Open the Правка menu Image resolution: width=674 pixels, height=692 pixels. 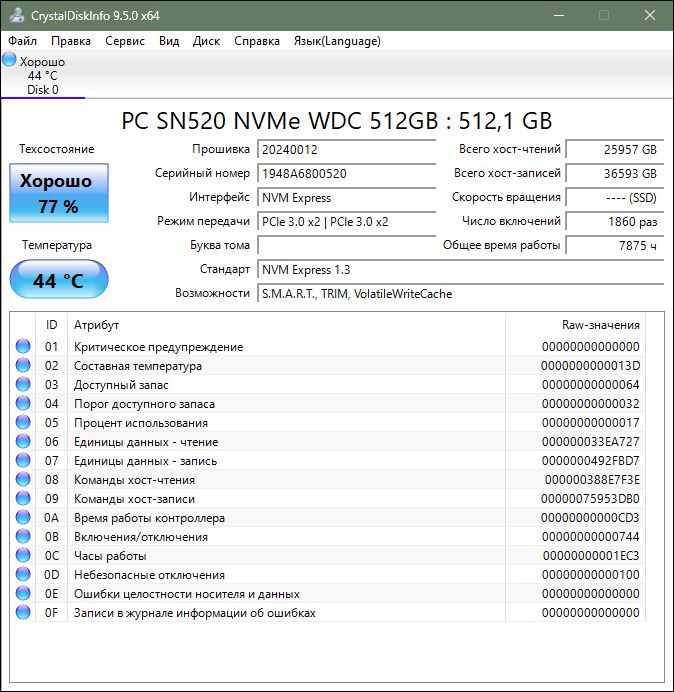[x=71, y=41]
